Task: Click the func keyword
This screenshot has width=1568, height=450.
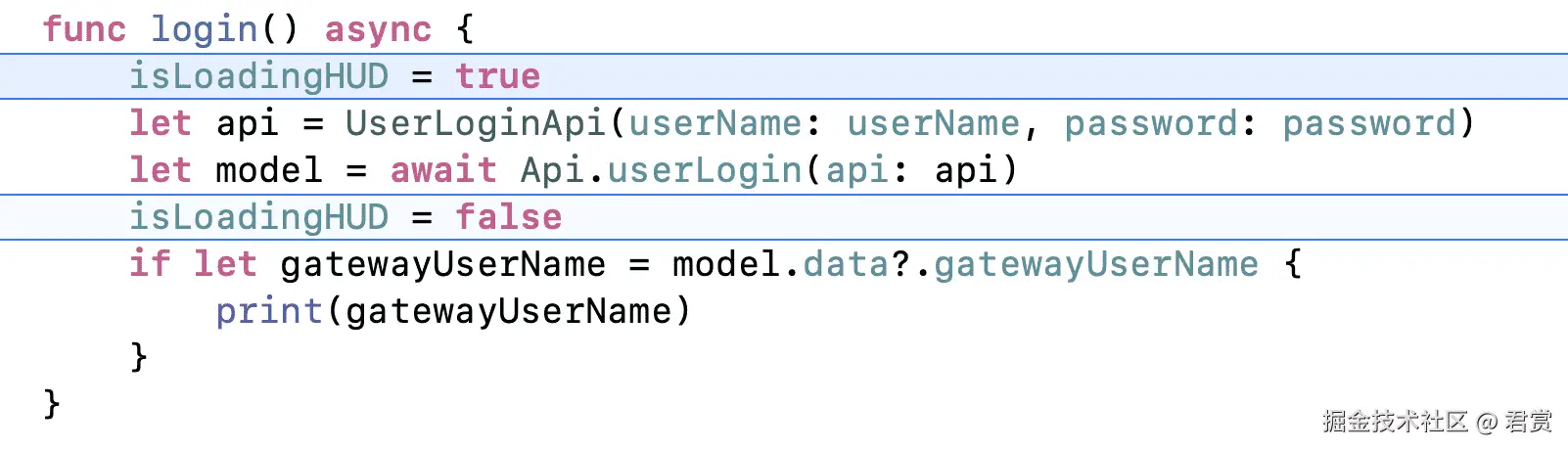Action: tap(84, 29)
